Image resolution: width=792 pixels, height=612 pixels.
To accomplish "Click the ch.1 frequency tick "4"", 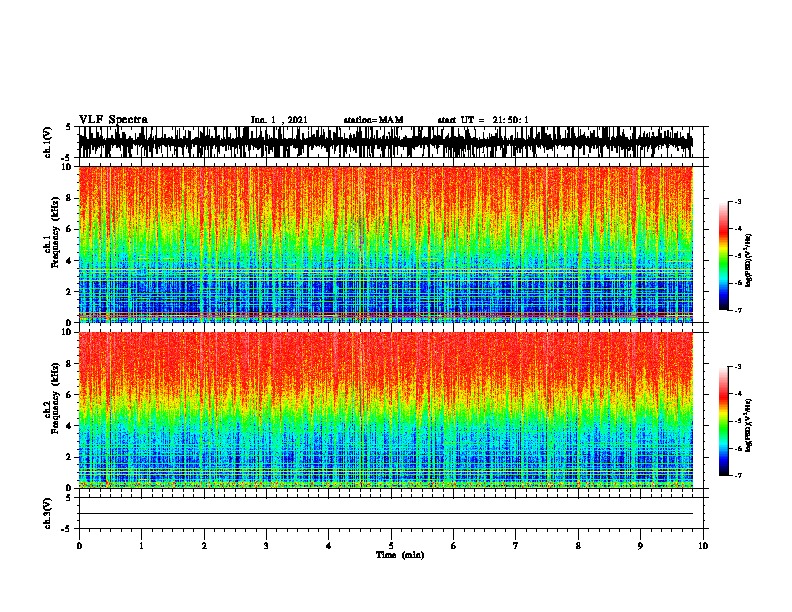I will coord(70,261).
